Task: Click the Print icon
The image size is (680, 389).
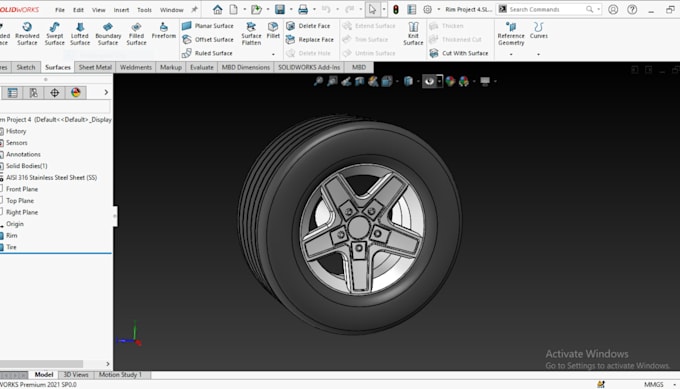Action: tap(303, 9)
